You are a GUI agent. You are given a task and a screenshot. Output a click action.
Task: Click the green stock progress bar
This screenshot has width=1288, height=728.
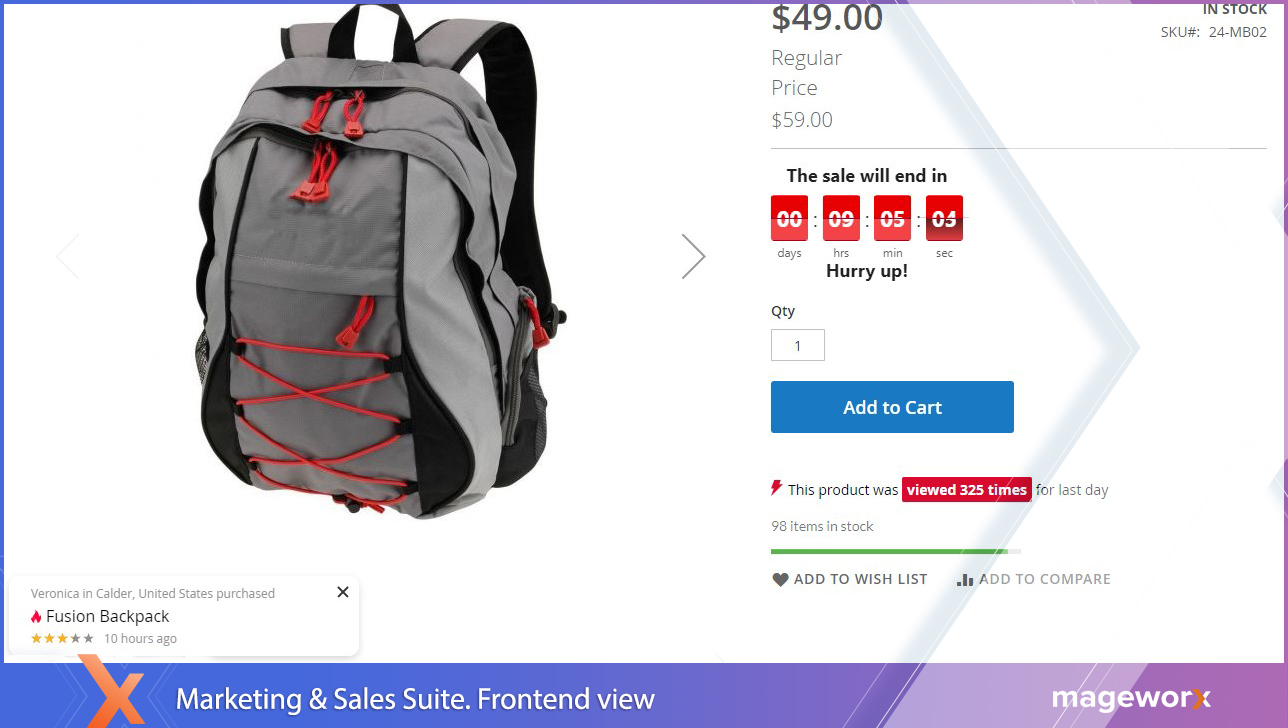pyautogui.click(x=896, y=551)
